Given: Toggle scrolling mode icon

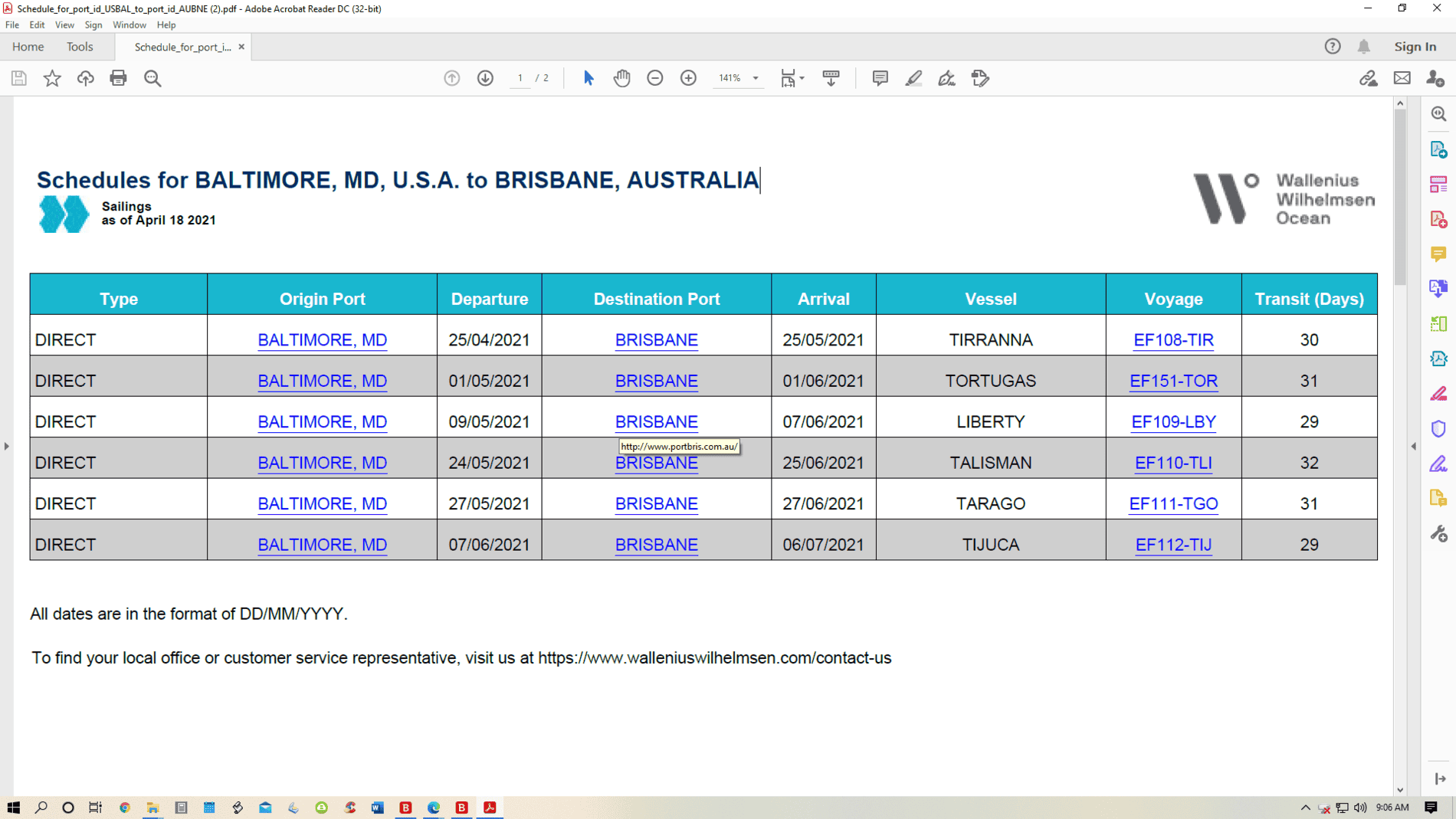Looking at the screenshot, I should 831,78.
